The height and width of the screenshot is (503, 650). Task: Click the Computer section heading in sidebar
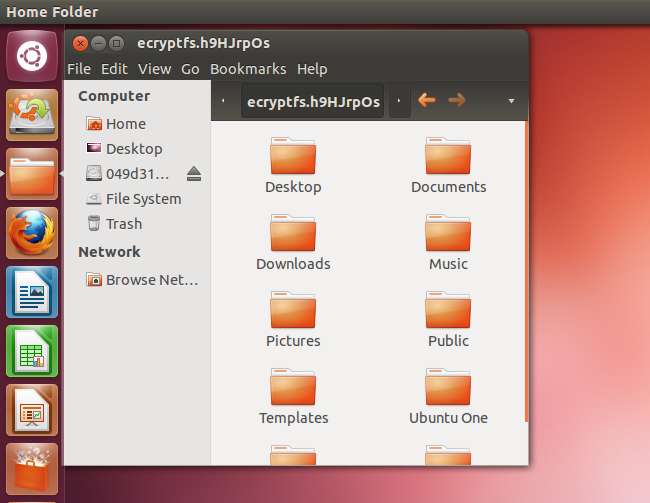tap(114, 96)
